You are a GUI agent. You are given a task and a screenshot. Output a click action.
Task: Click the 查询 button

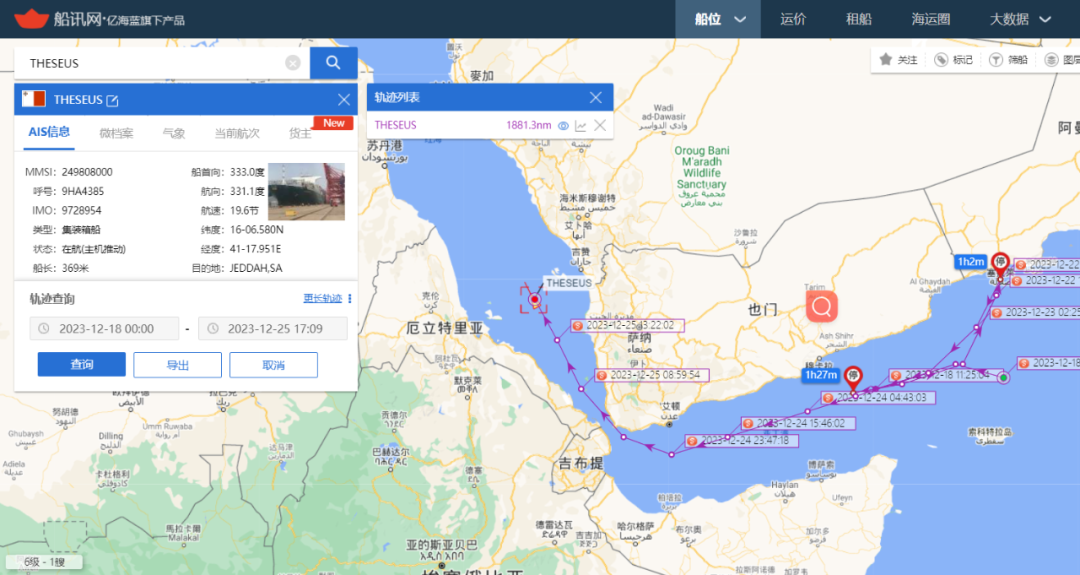[82, 365]
